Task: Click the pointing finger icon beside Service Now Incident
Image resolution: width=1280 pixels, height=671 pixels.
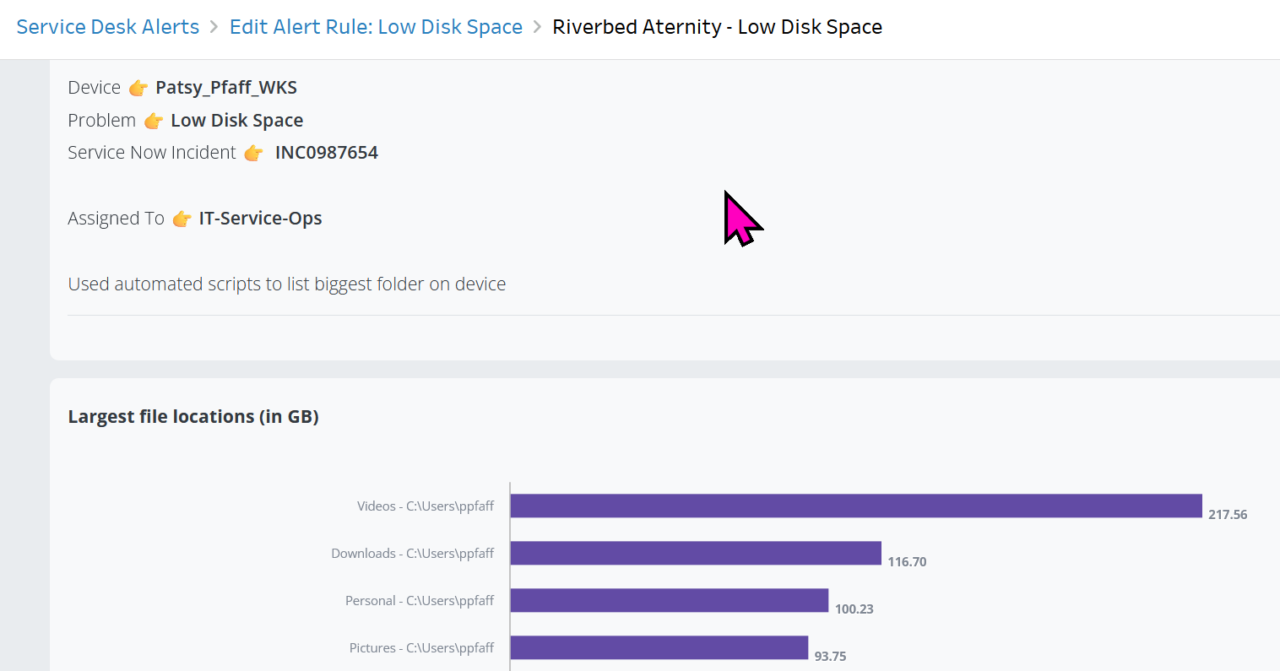Action: coord(252,152)
